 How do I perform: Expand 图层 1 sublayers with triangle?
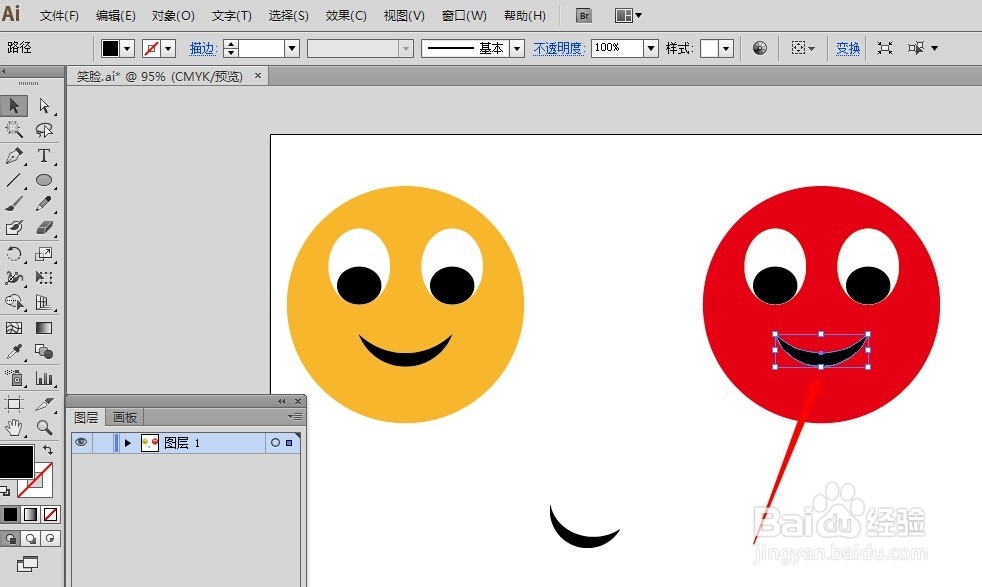coord(127,442)
